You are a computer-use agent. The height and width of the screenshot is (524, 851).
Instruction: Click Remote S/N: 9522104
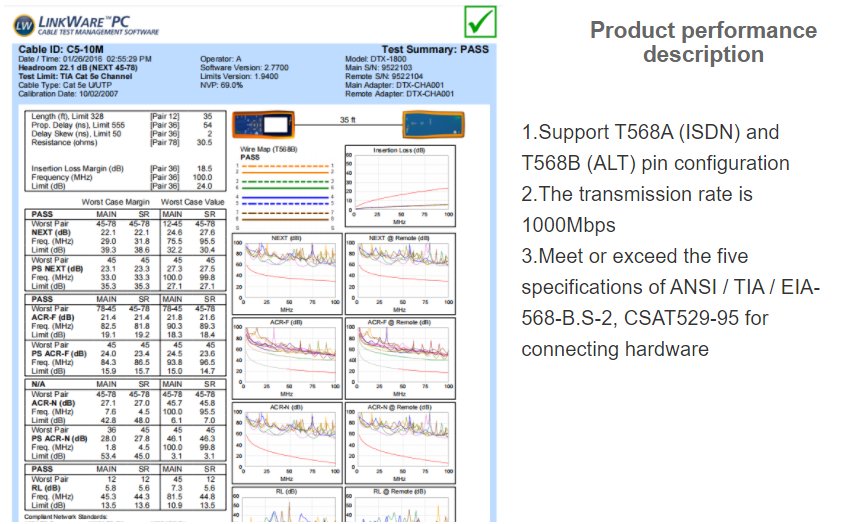[384, 77]
